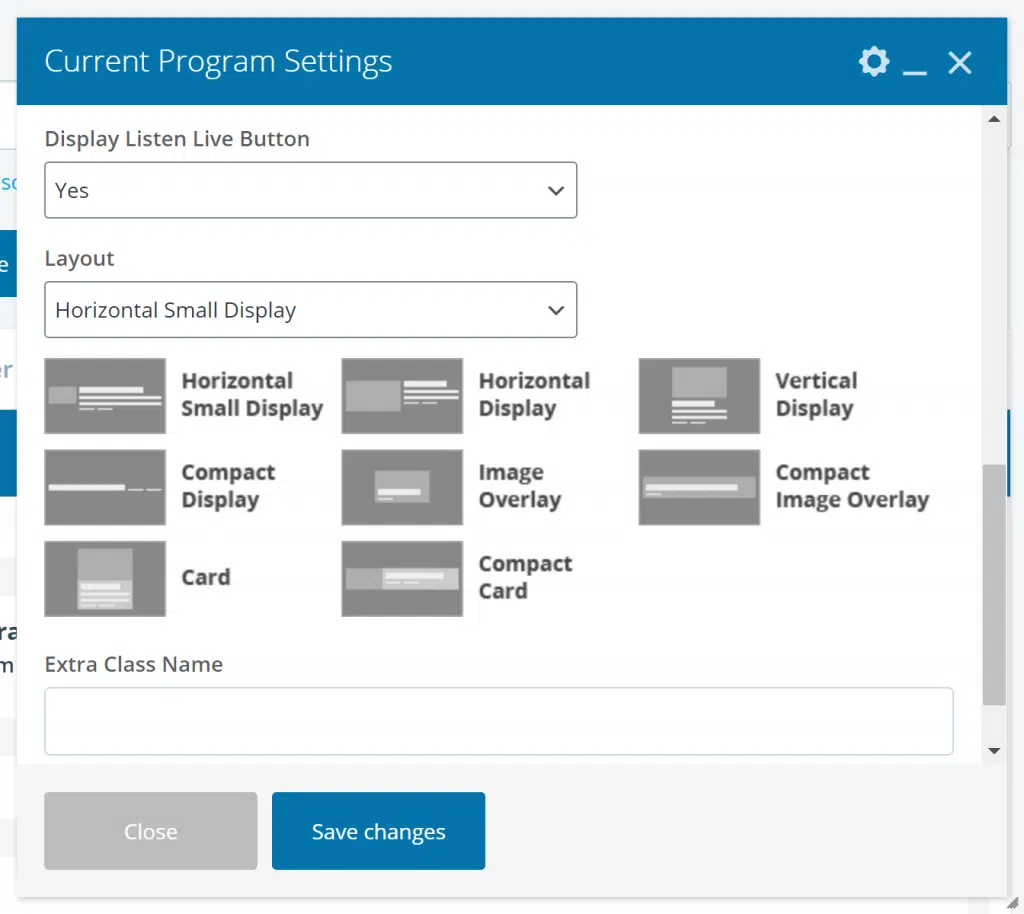Click the vertical scrollbar thumb
The image size is (1024, 914).
pos(994,585)
